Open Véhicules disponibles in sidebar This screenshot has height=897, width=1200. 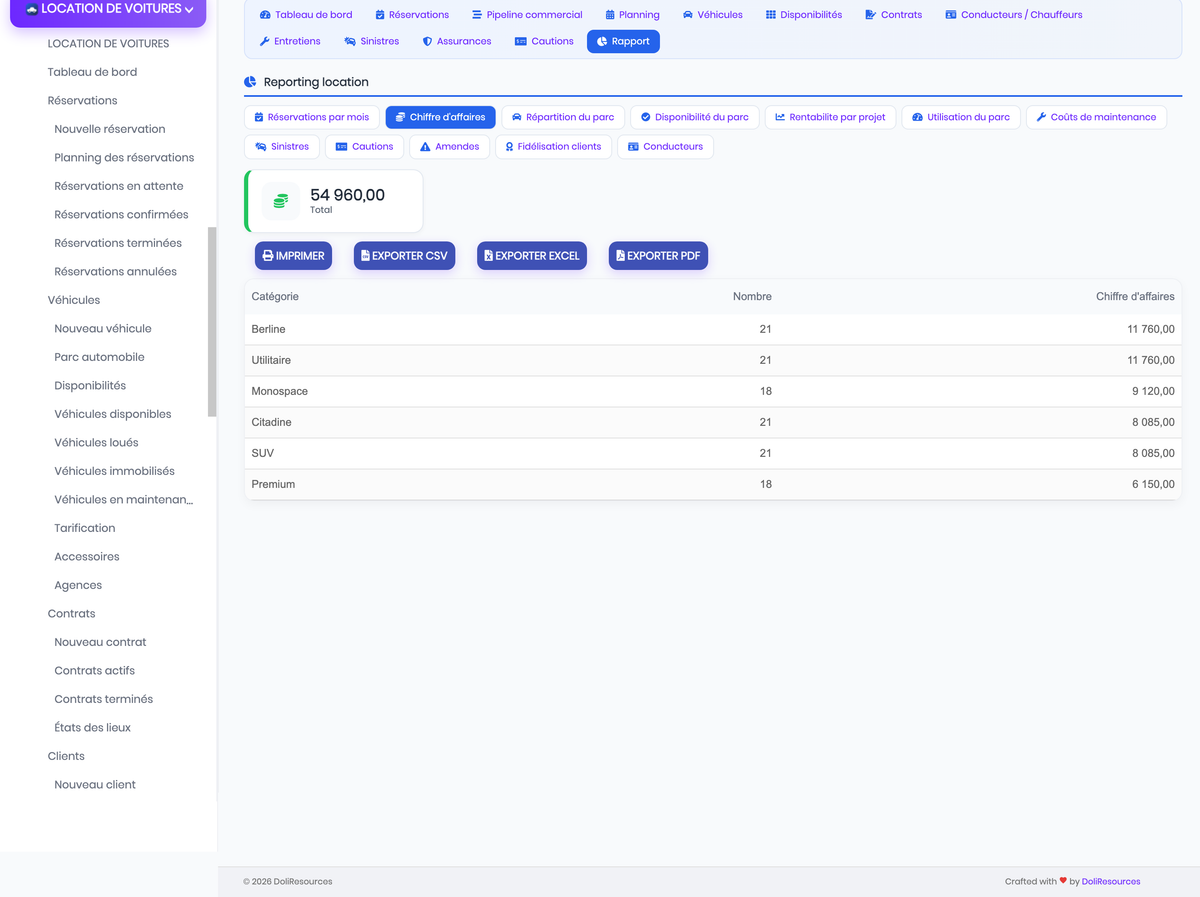point(113,414)
